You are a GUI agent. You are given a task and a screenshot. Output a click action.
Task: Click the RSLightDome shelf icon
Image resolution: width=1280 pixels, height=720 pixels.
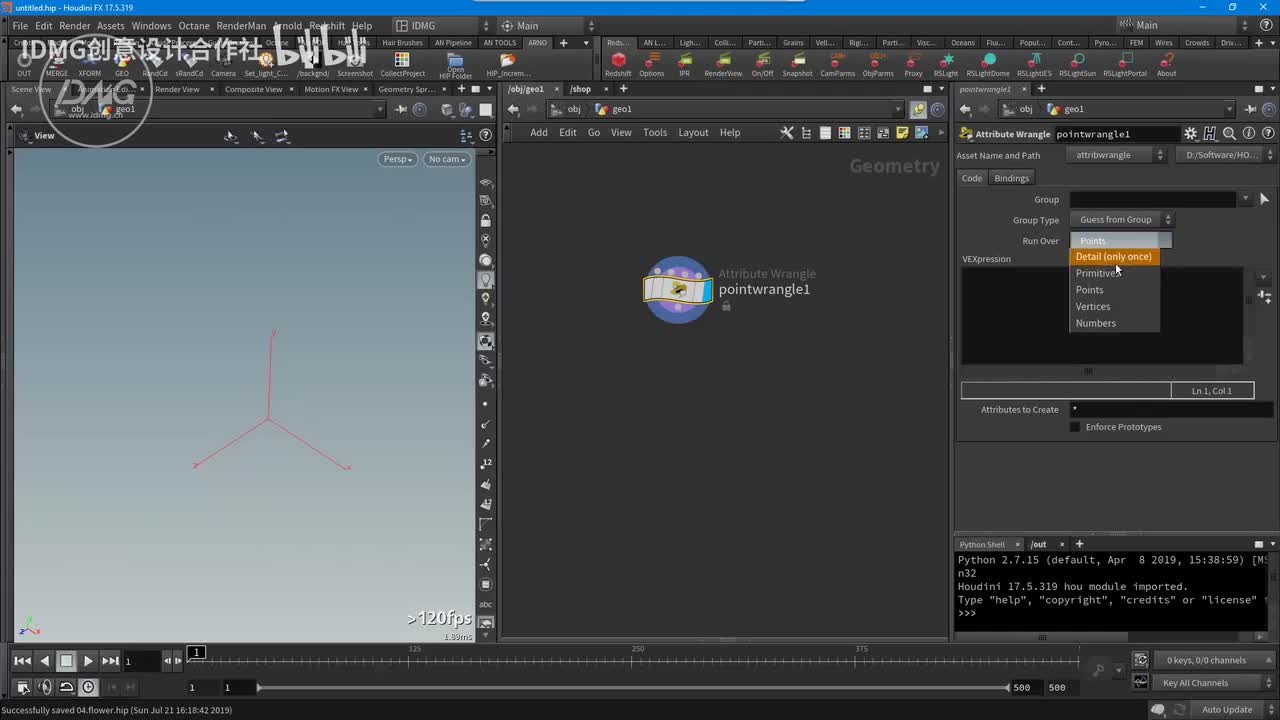(986, 61)
